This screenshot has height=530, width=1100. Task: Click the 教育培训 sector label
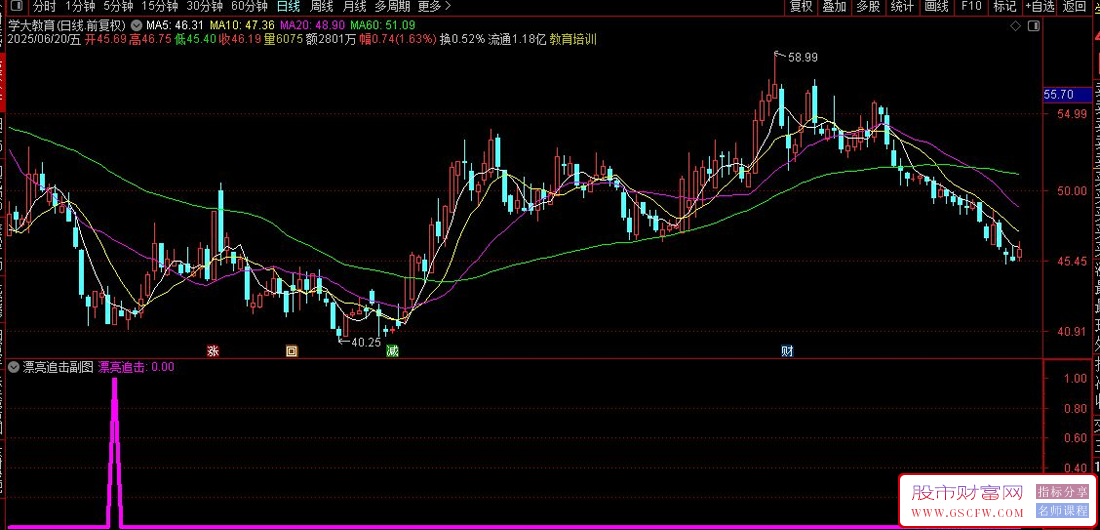coord(573,39)
